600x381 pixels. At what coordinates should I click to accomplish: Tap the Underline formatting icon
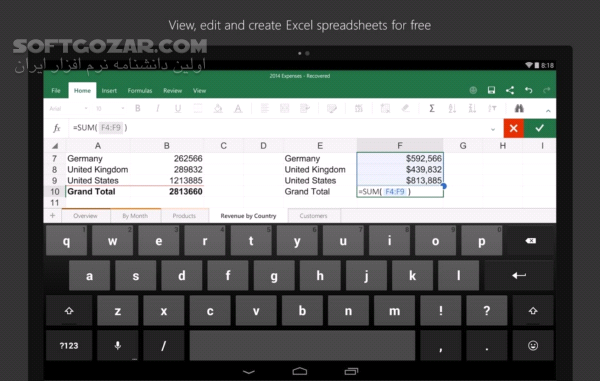click(x=178, y=109)
